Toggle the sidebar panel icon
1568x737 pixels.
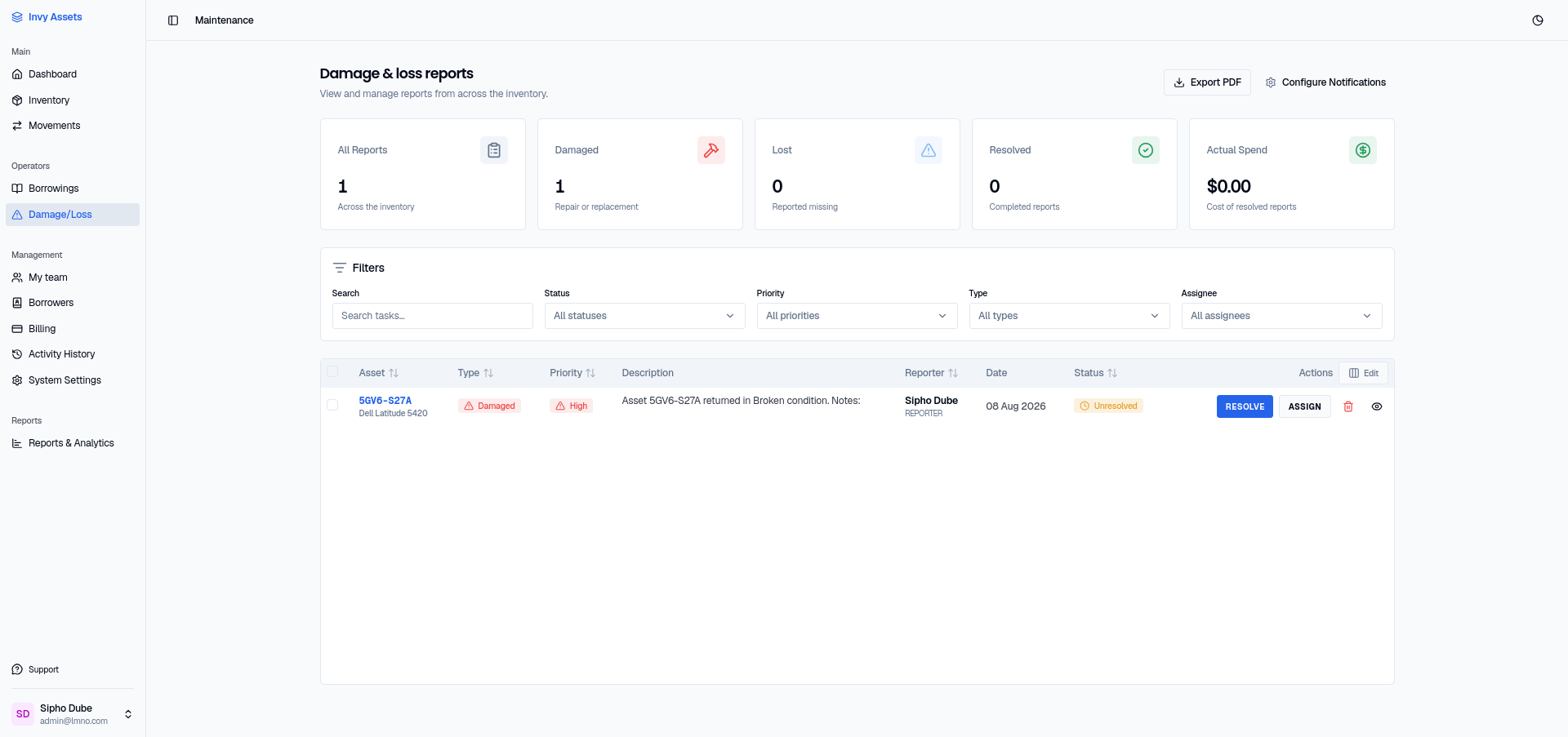(173, 20)
